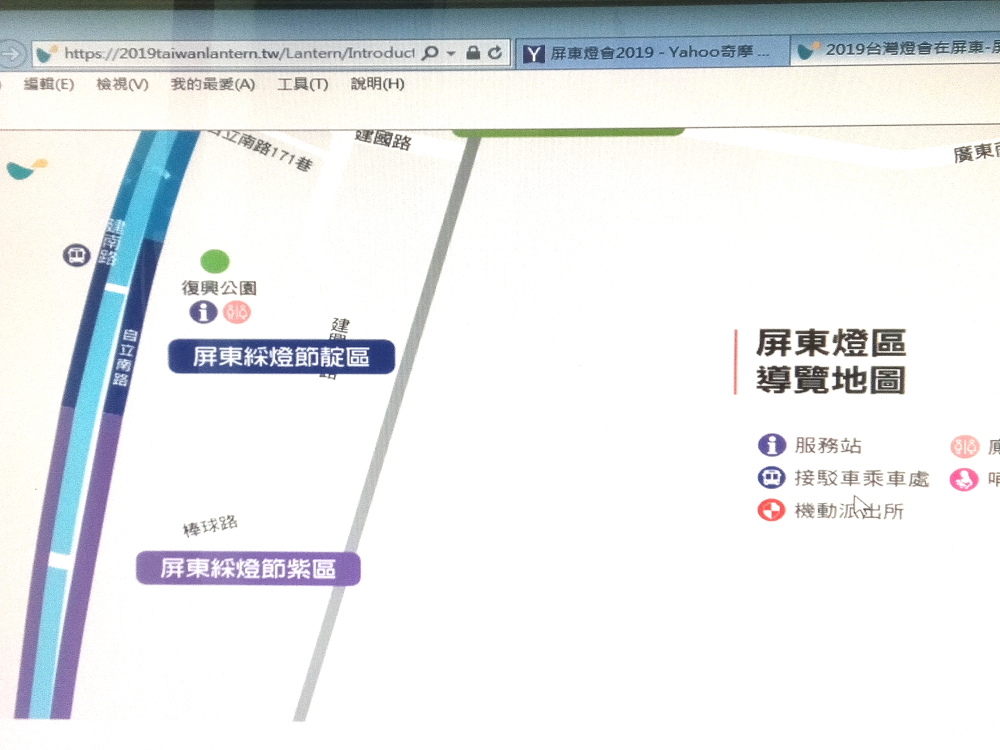Click the pink nursing room legend icon
Screen dimensions: 1000x750
click(x=964, y=479)
